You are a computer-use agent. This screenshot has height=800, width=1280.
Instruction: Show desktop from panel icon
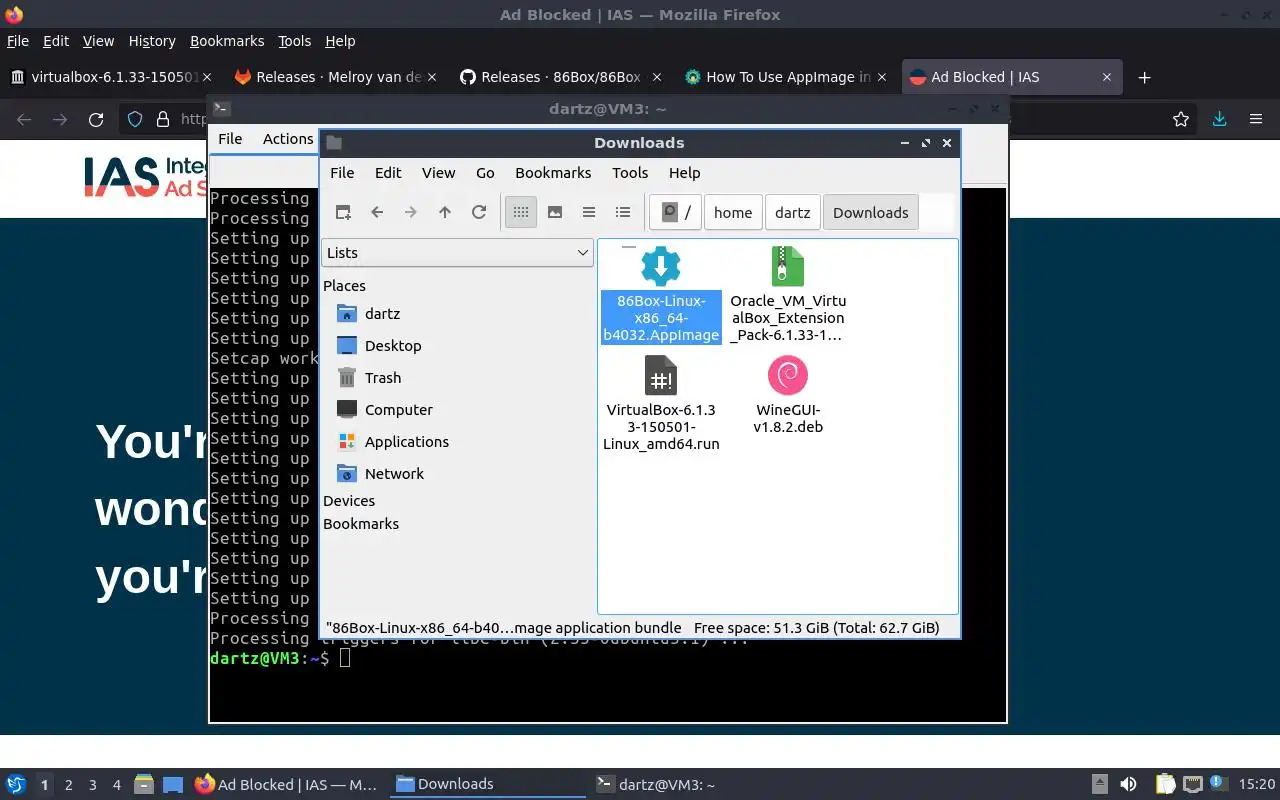click(173, 785)
